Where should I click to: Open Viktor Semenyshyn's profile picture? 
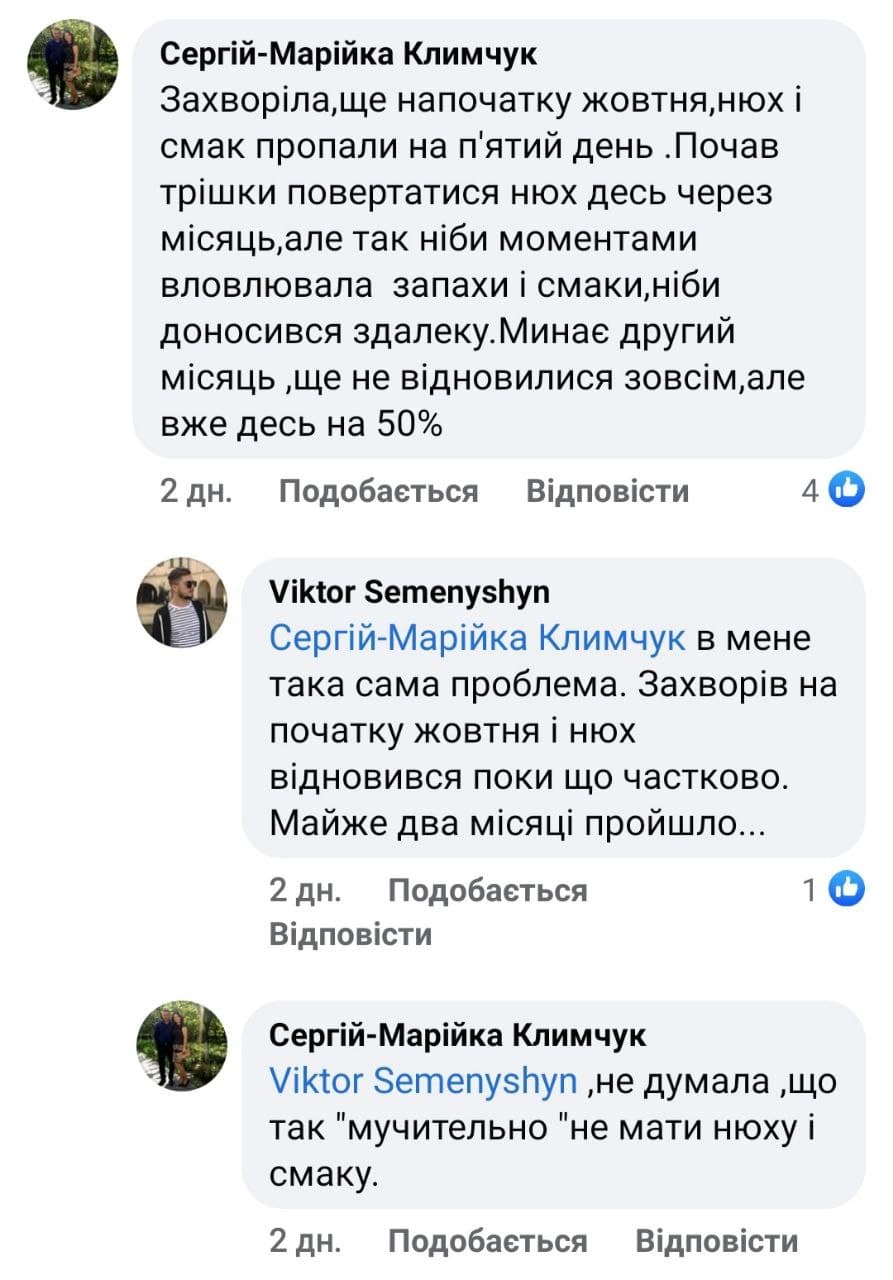click(181, 603)
